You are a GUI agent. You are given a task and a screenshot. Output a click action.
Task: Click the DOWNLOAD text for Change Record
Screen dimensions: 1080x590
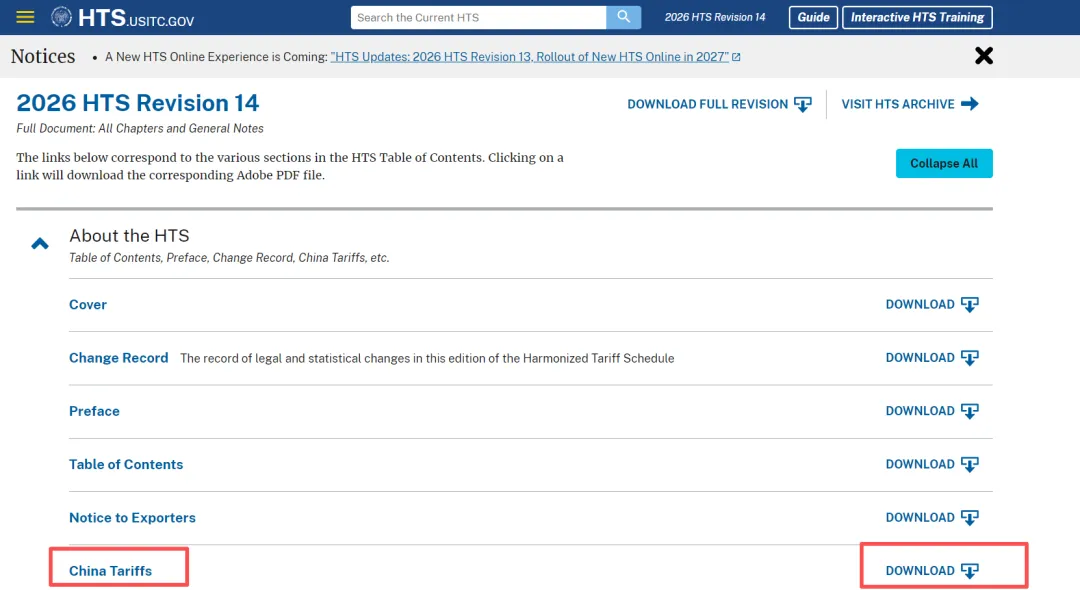pyautogui.click(x=920, y=357)
